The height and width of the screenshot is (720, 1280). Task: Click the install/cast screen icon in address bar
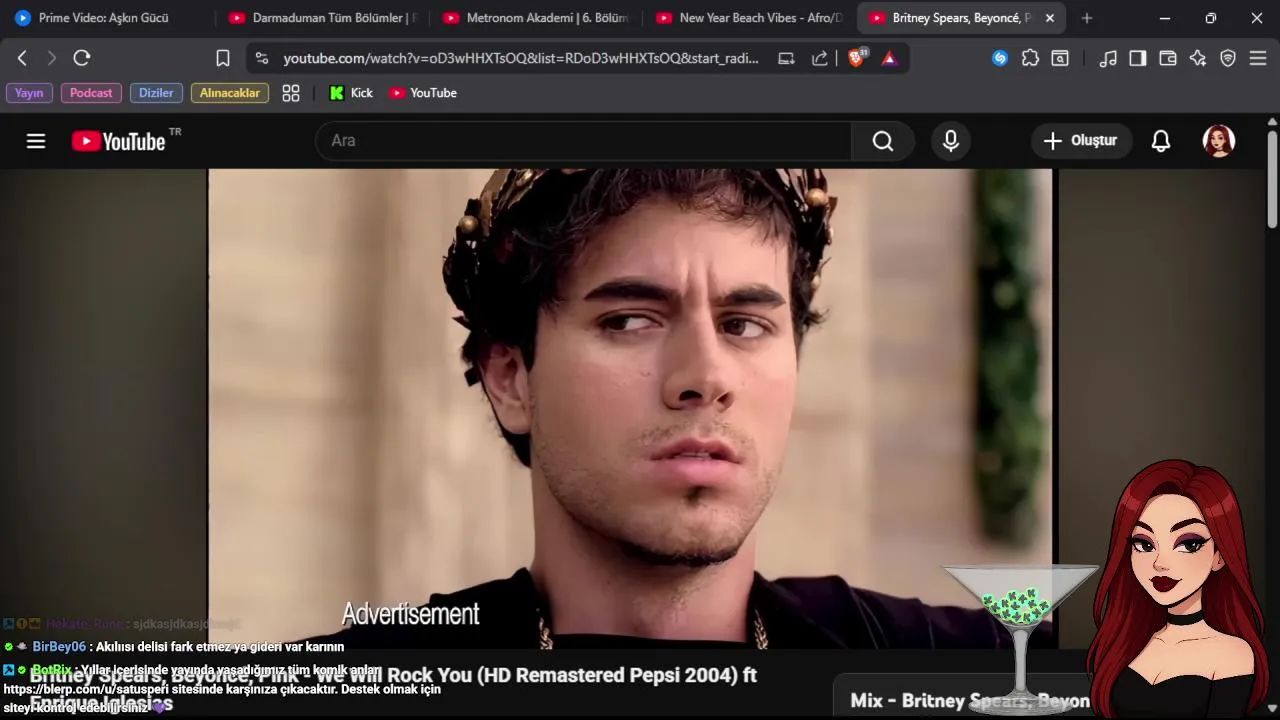(x=787, y=58)
